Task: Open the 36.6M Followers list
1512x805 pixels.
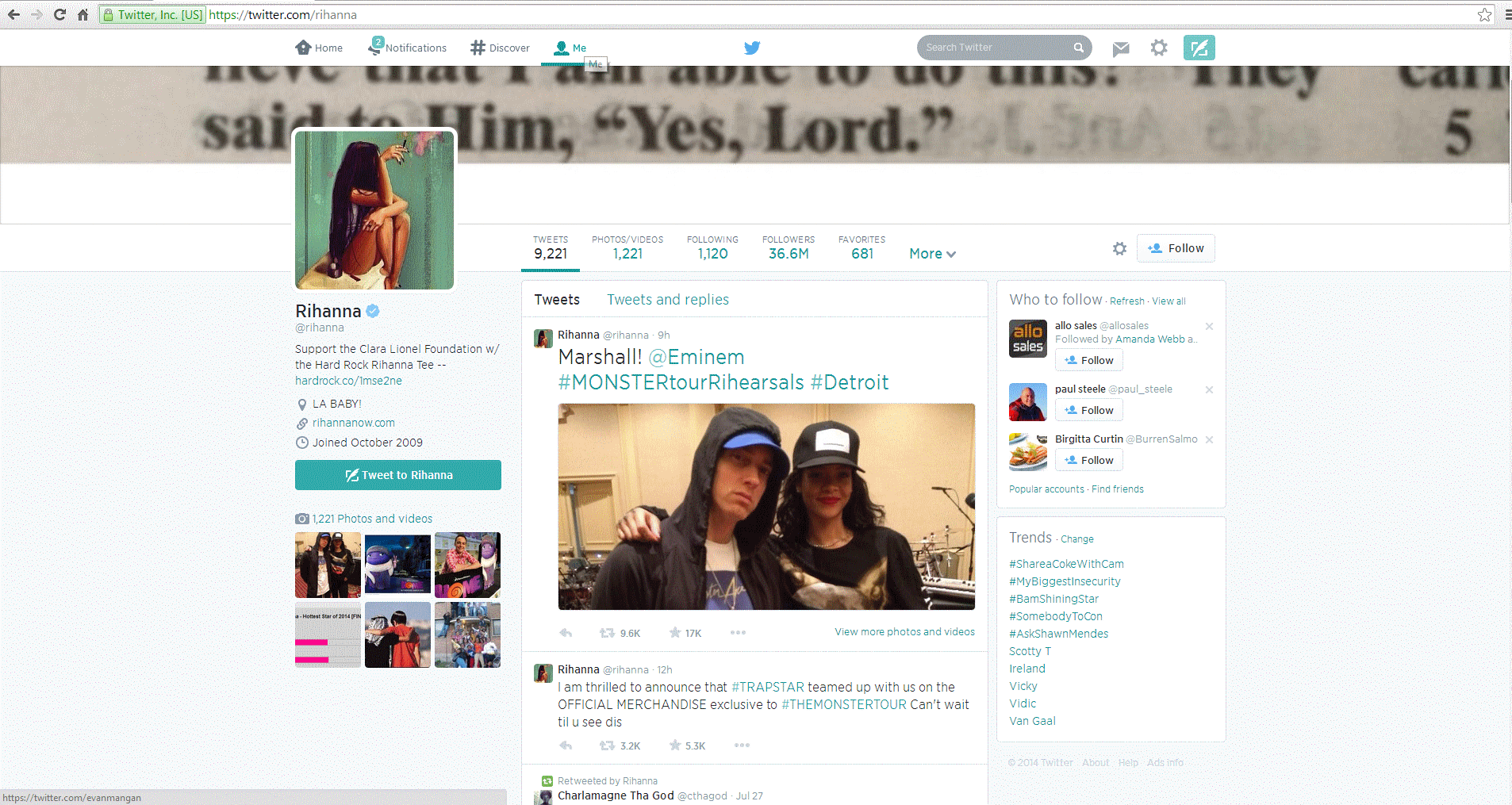Action: [x=789, y=247]
